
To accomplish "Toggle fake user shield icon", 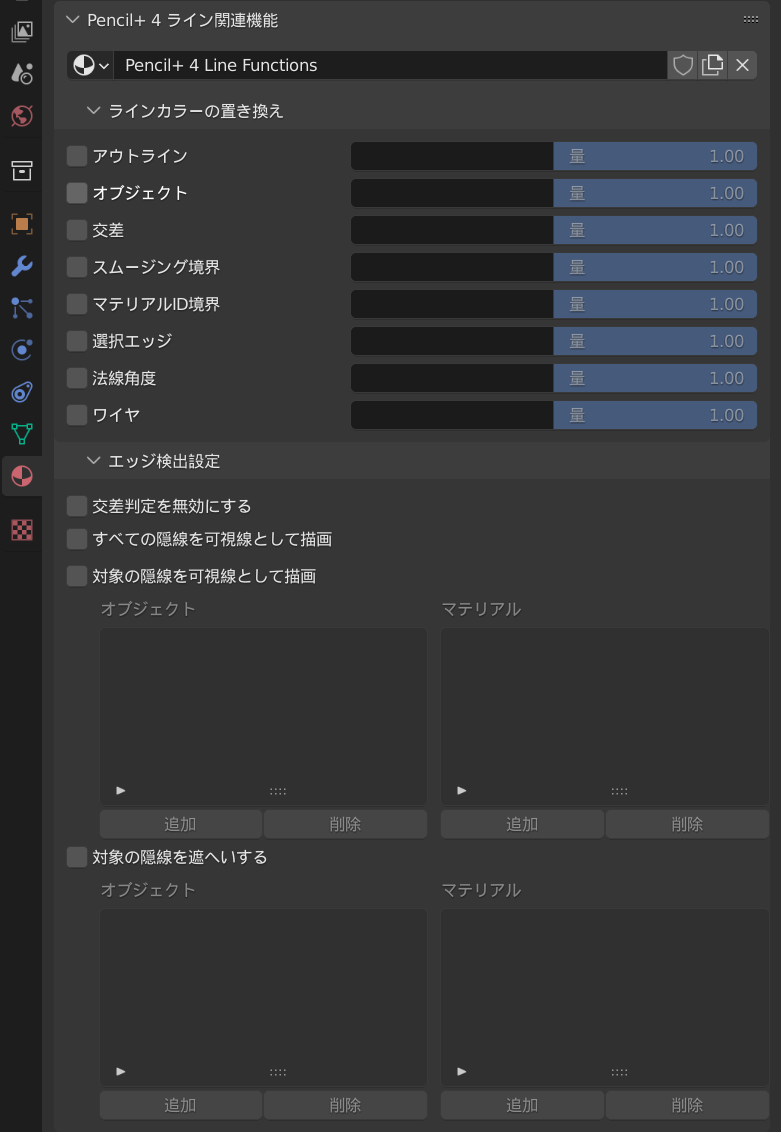I will coord(682,65).
